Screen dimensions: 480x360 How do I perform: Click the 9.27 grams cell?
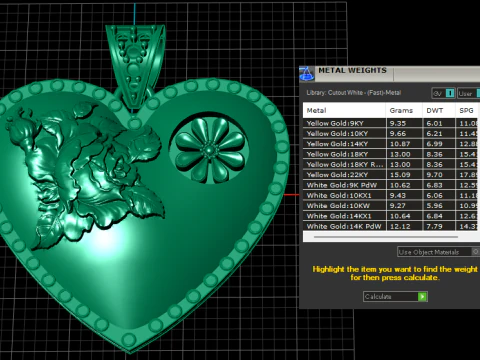tap(404, 206)
